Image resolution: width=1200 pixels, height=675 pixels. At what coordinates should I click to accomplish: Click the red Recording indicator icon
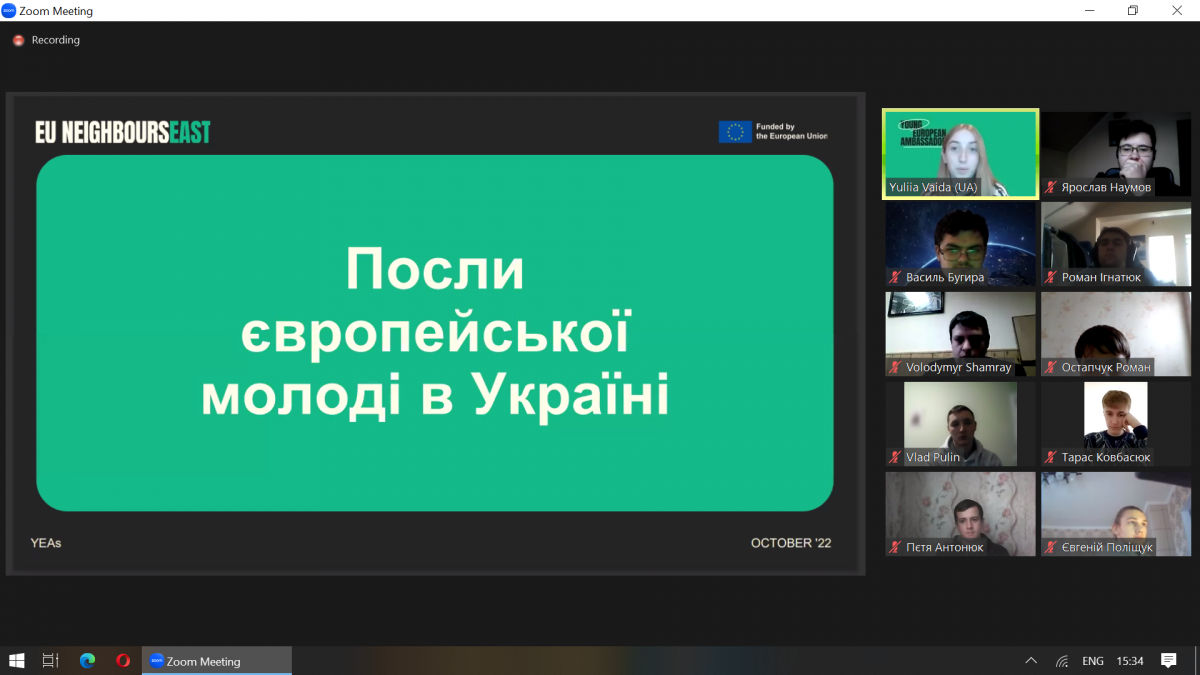pyautogui.click(x=18, y=40)
